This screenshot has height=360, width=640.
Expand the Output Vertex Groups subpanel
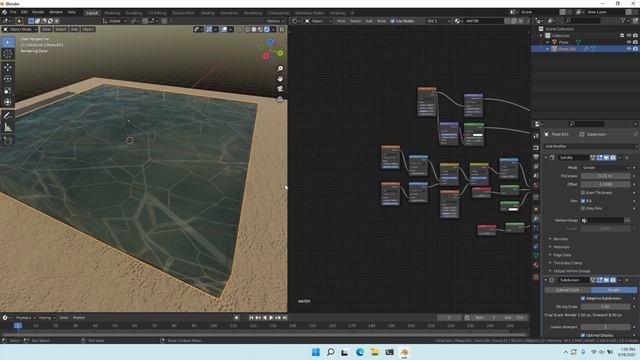(571, 271)
